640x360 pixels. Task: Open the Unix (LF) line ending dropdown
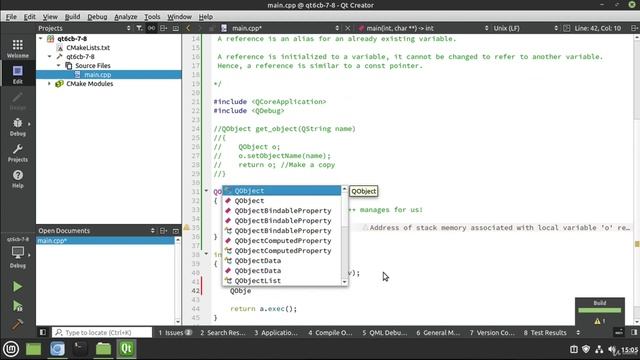pos(525,28)
